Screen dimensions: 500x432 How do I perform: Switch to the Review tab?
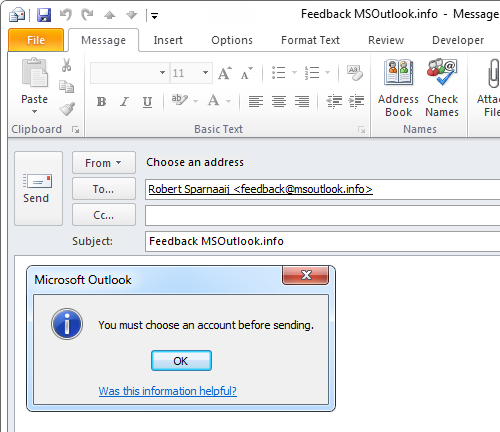click(386, 40)
